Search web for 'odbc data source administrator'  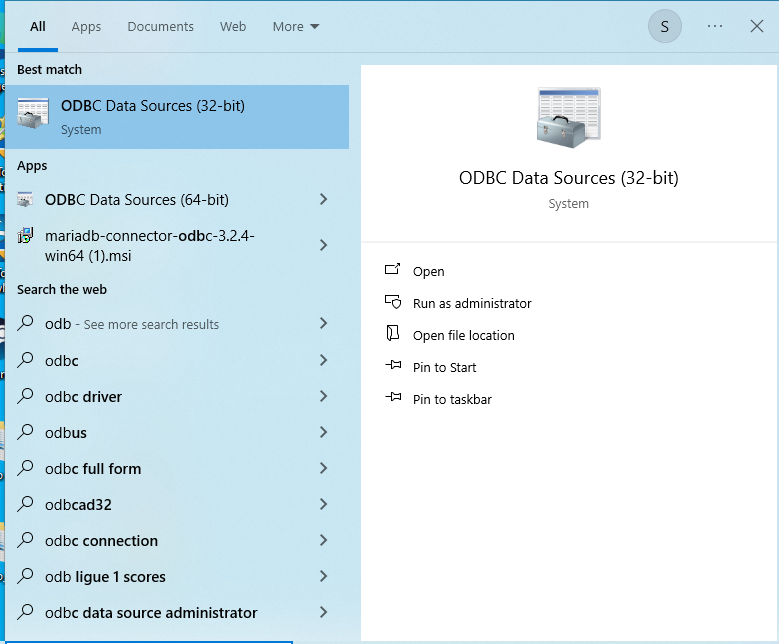tap(151, 613)
